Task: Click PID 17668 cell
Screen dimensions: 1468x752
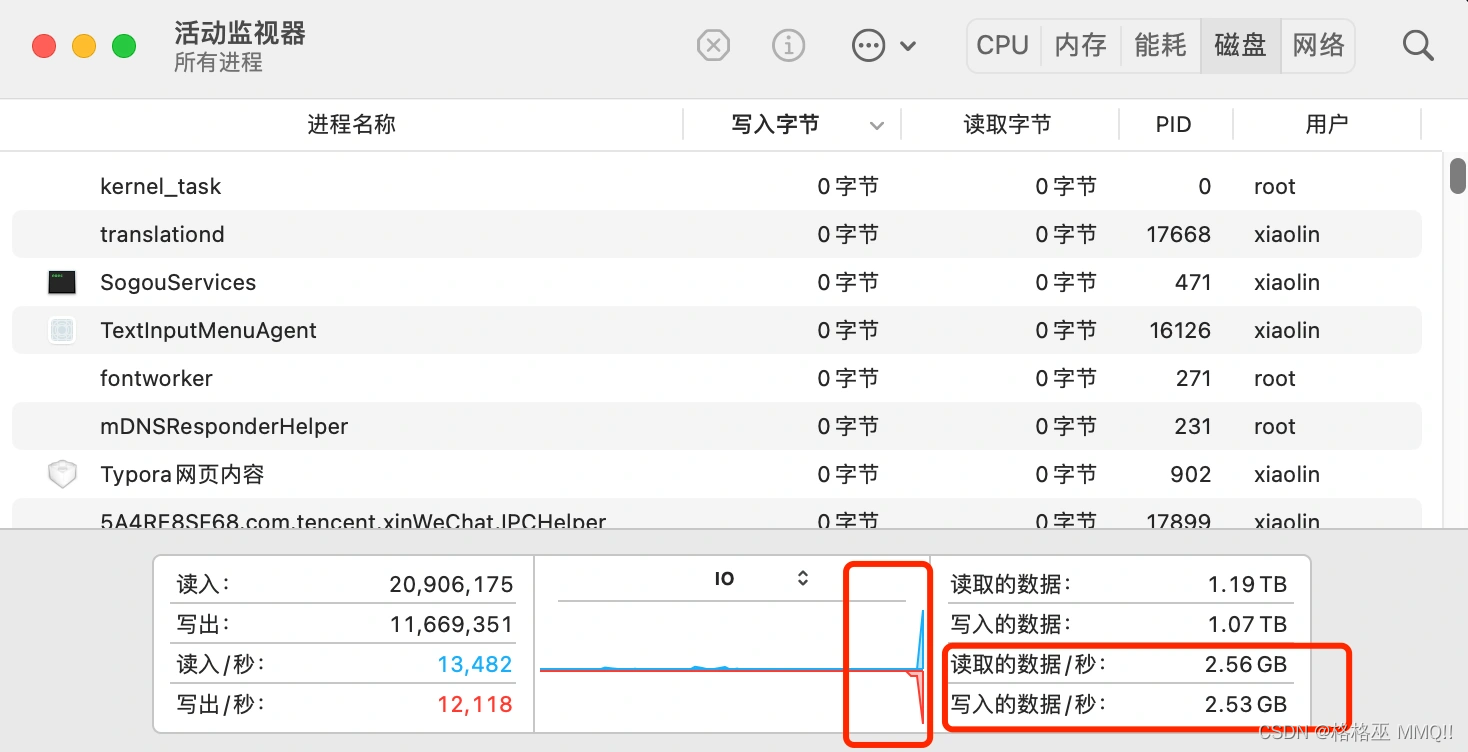Action: pyautogui.click(x=1178, y=235)
